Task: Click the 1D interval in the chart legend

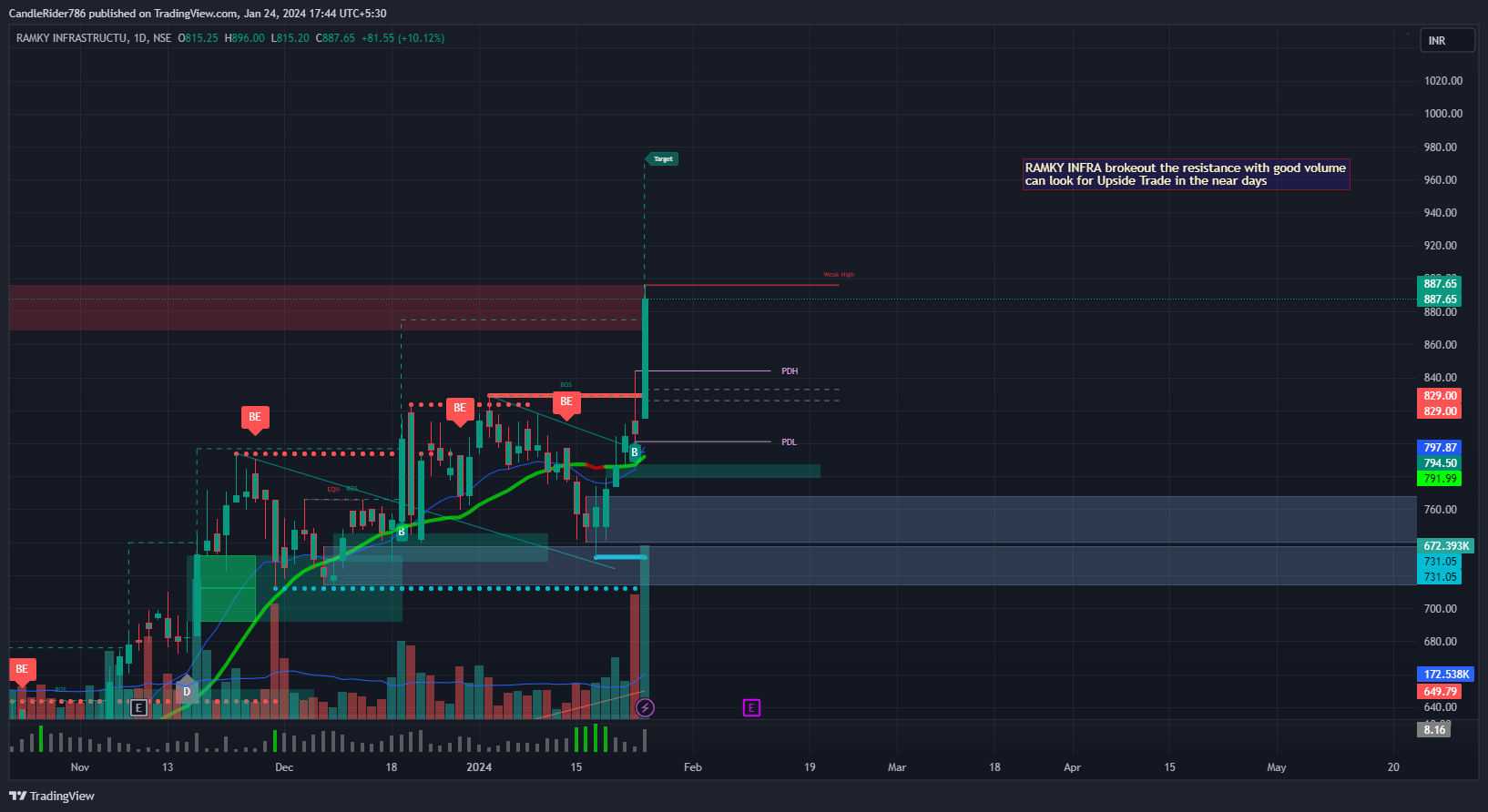Action: [x=139, y=38]
